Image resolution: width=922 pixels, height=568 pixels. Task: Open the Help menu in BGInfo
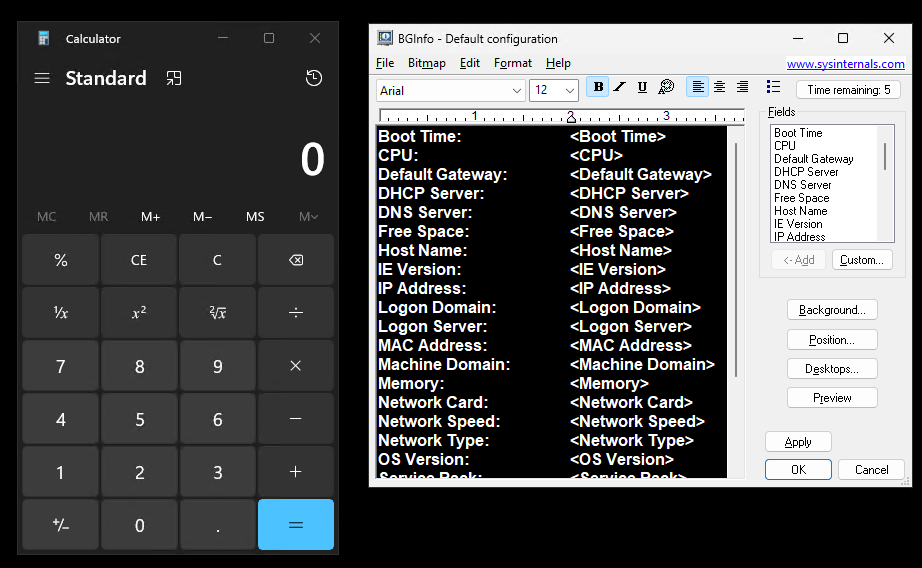click(558, 63)
